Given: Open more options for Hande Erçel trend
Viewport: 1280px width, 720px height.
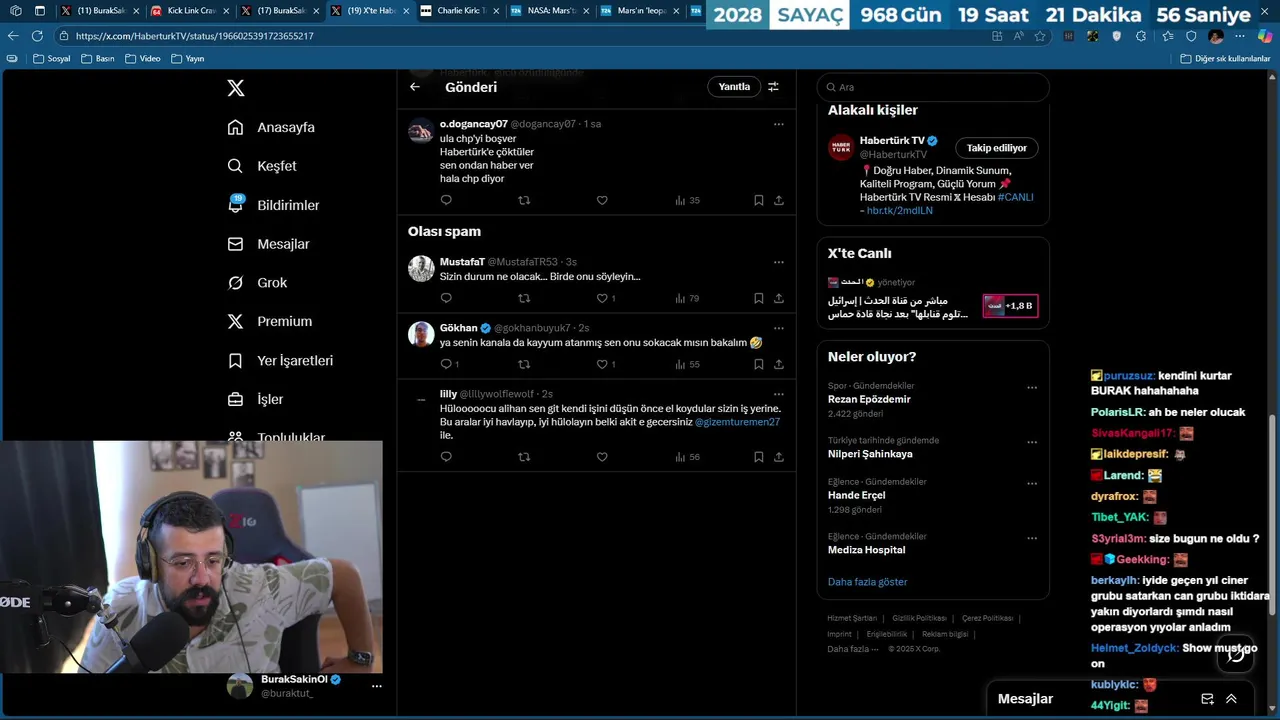Looking at the screenshot, I should click(x=1032, y=484).
